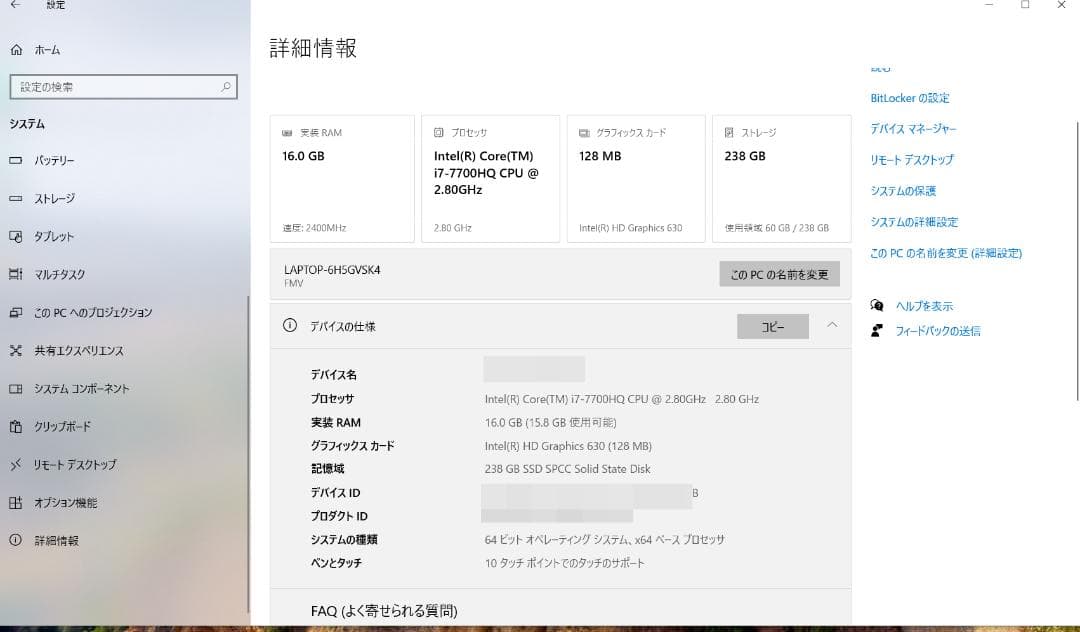Open マルチタスク multitasking icon
This screenshot has height=632, width=1080.
pos(16,274)
